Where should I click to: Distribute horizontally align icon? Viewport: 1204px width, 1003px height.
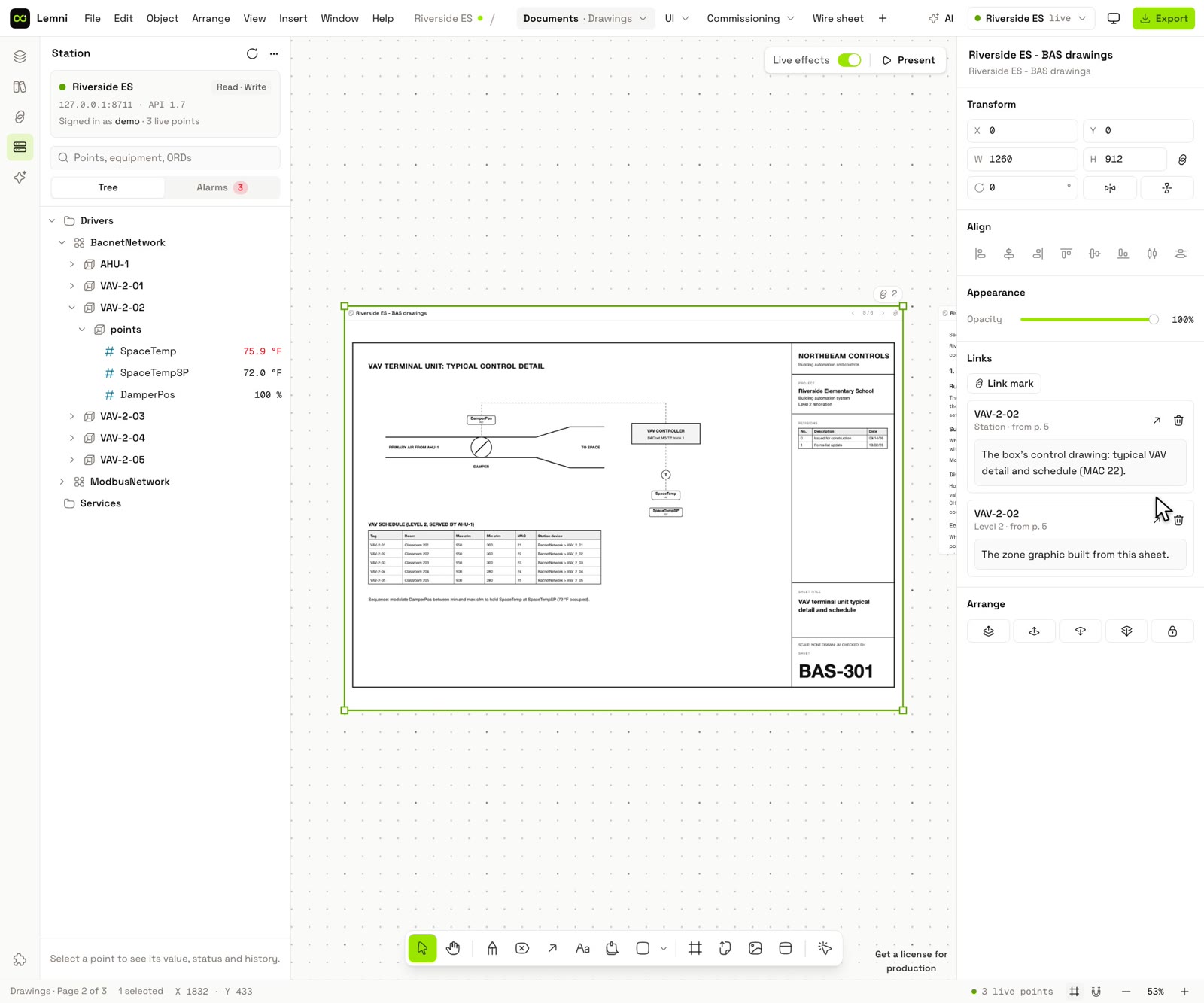pos(1152,254)
